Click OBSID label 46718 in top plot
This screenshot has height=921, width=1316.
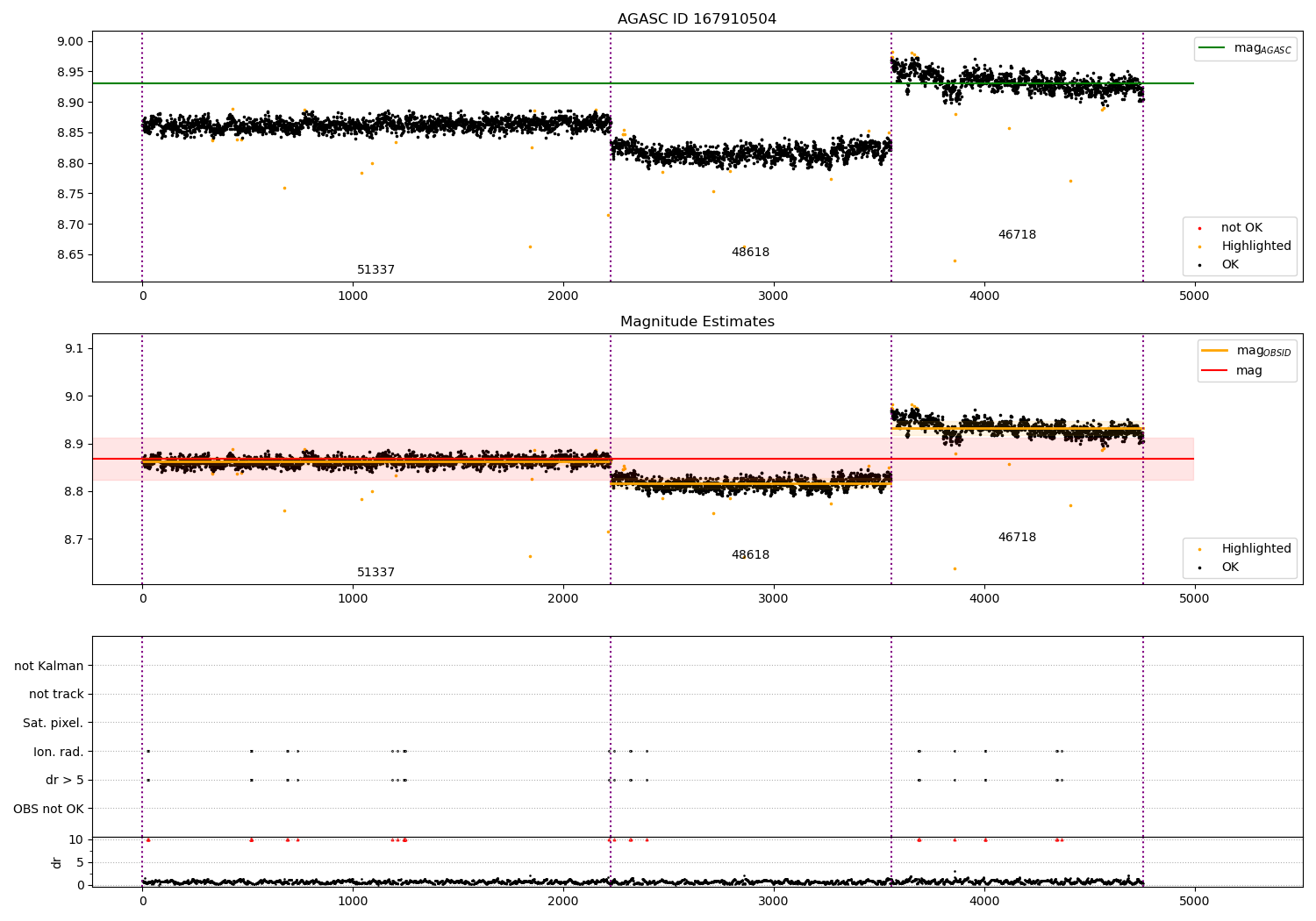pos(1017,235)
